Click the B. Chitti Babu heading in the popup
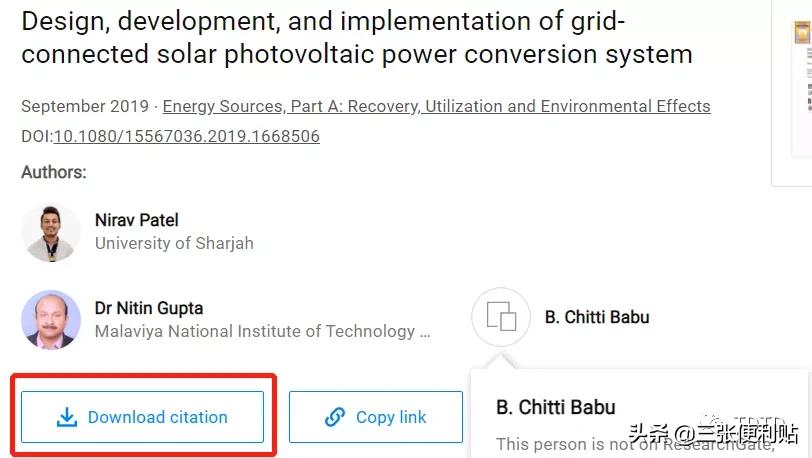Screen dimensions: 812x458 point(556,407)
